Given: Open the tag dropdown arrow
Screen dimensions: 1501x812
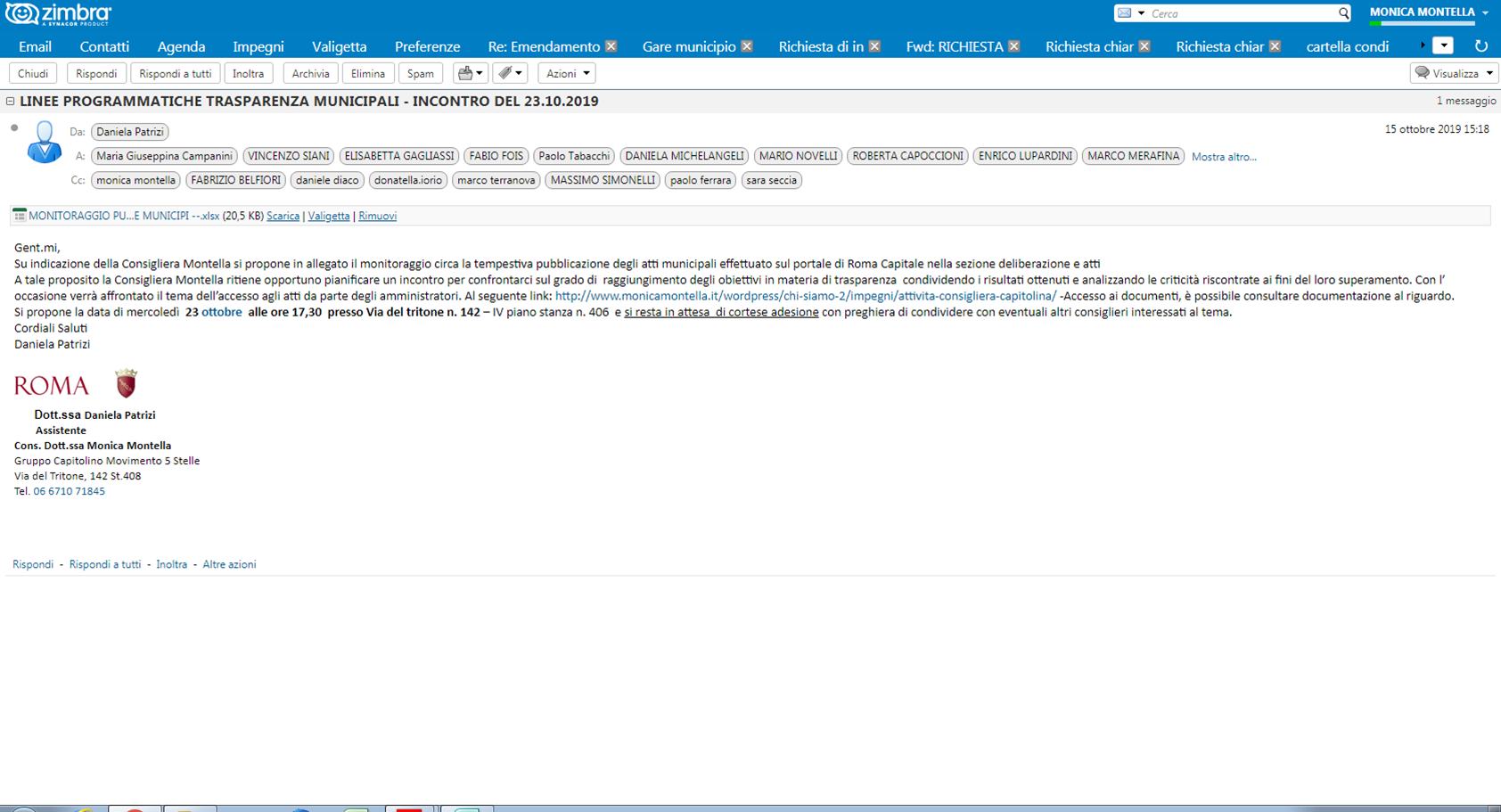Looking at the screenshot, I should 519,73.
